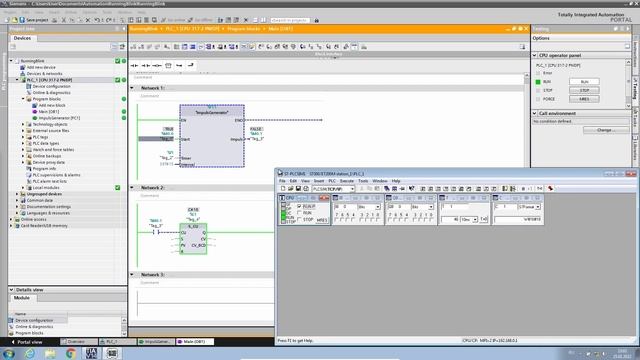Click the MRES button in the CPU operator panel
640x360 pixels.
coord(584,99)
